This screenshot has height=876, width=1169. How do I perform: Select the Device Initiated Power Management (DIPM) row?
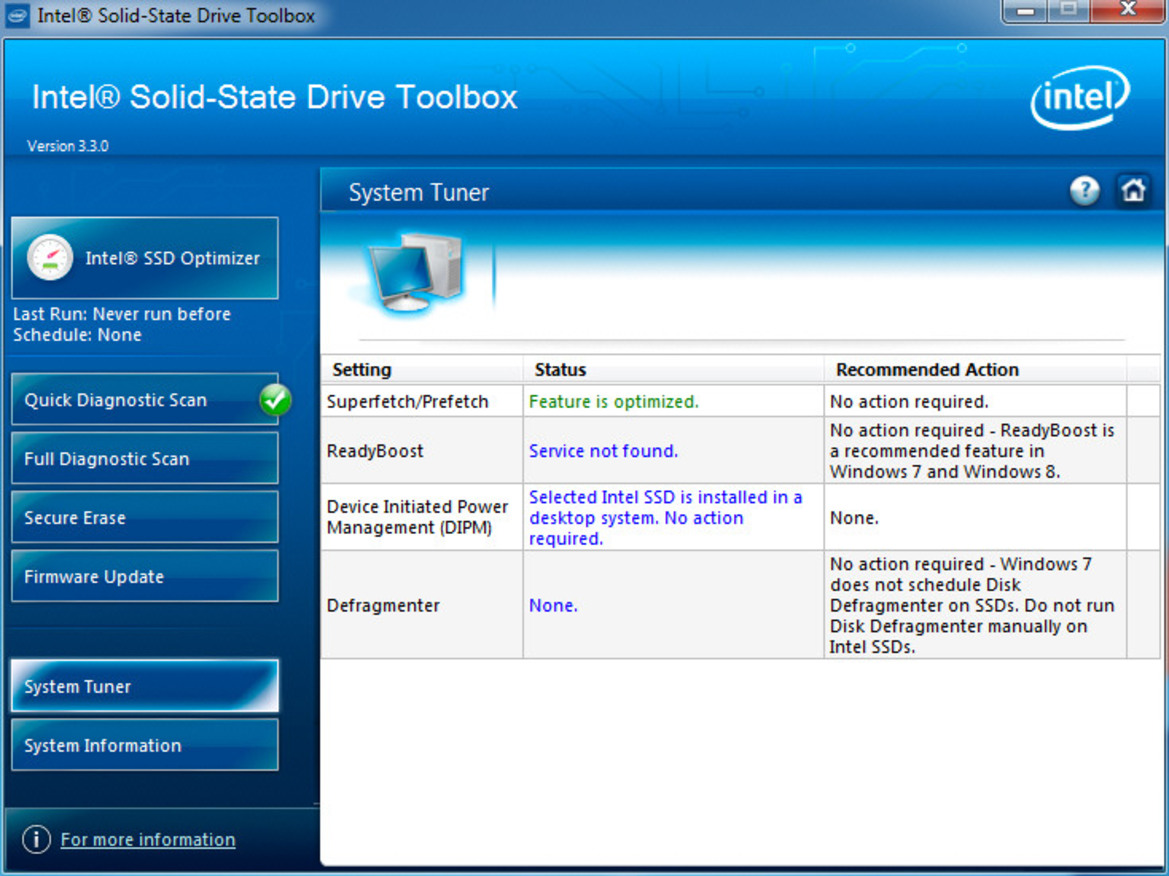point(740,517)
